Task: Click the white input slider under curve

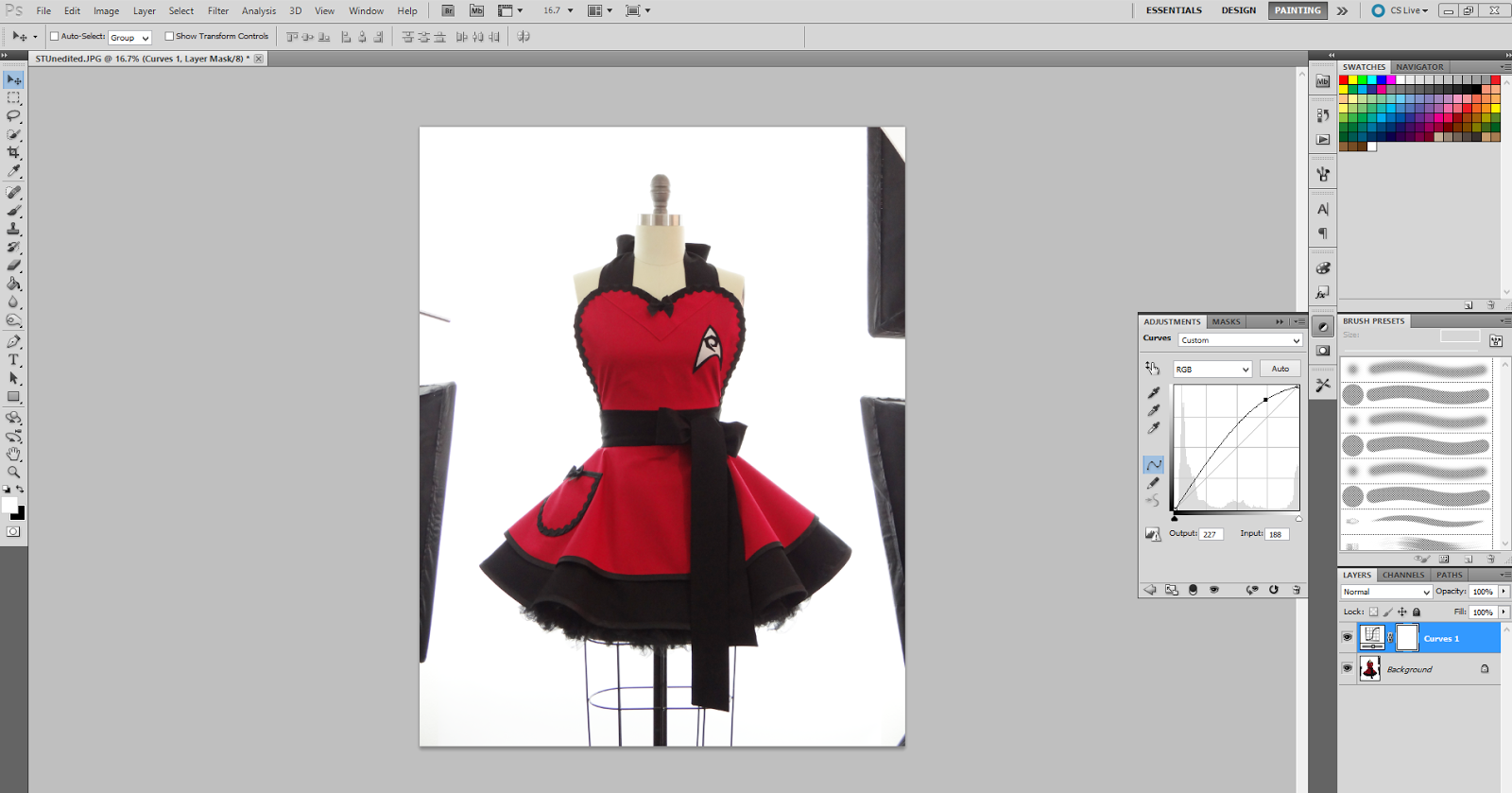Action: (1298, 518)
